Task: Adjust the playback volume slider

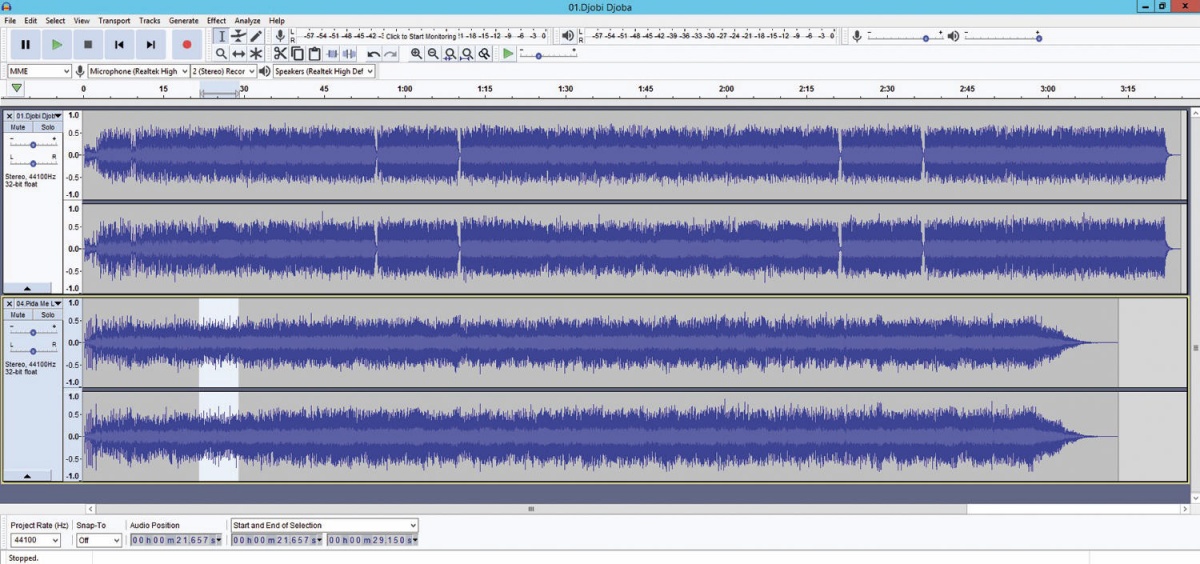Action: pyautogui.click(x=1001, y=36)
